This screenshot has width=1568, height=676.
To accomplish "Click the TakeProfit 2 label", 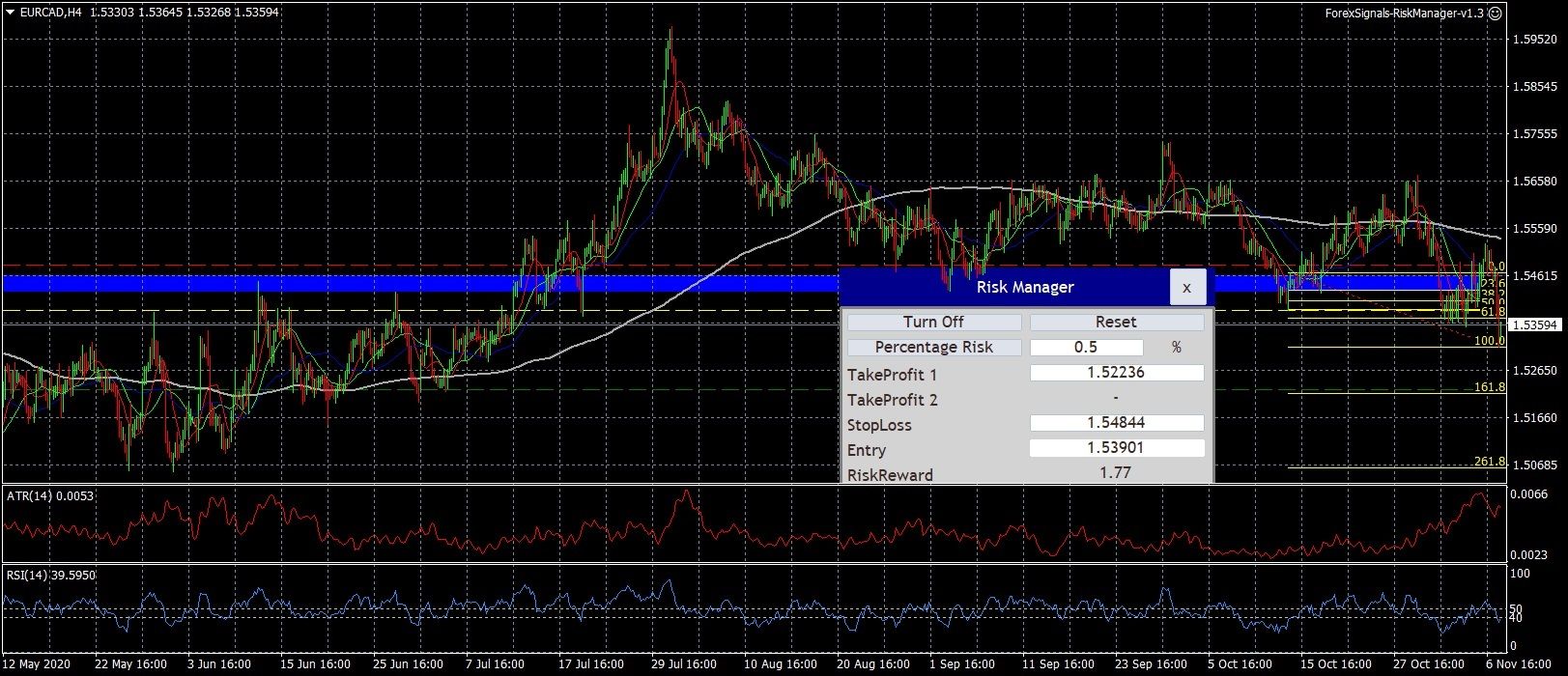I will 892,400.
